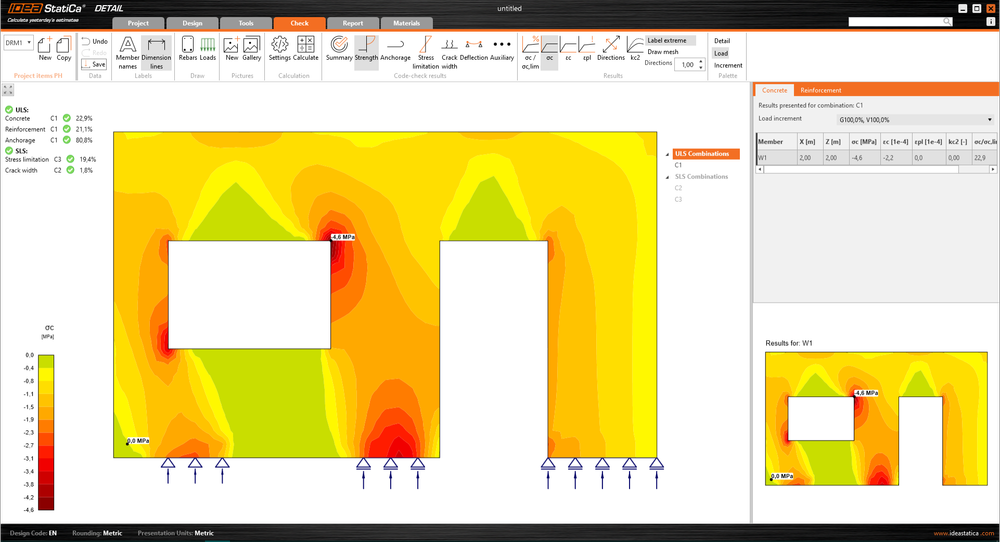
Task: Undo the last action
Action: click(94, 41)
